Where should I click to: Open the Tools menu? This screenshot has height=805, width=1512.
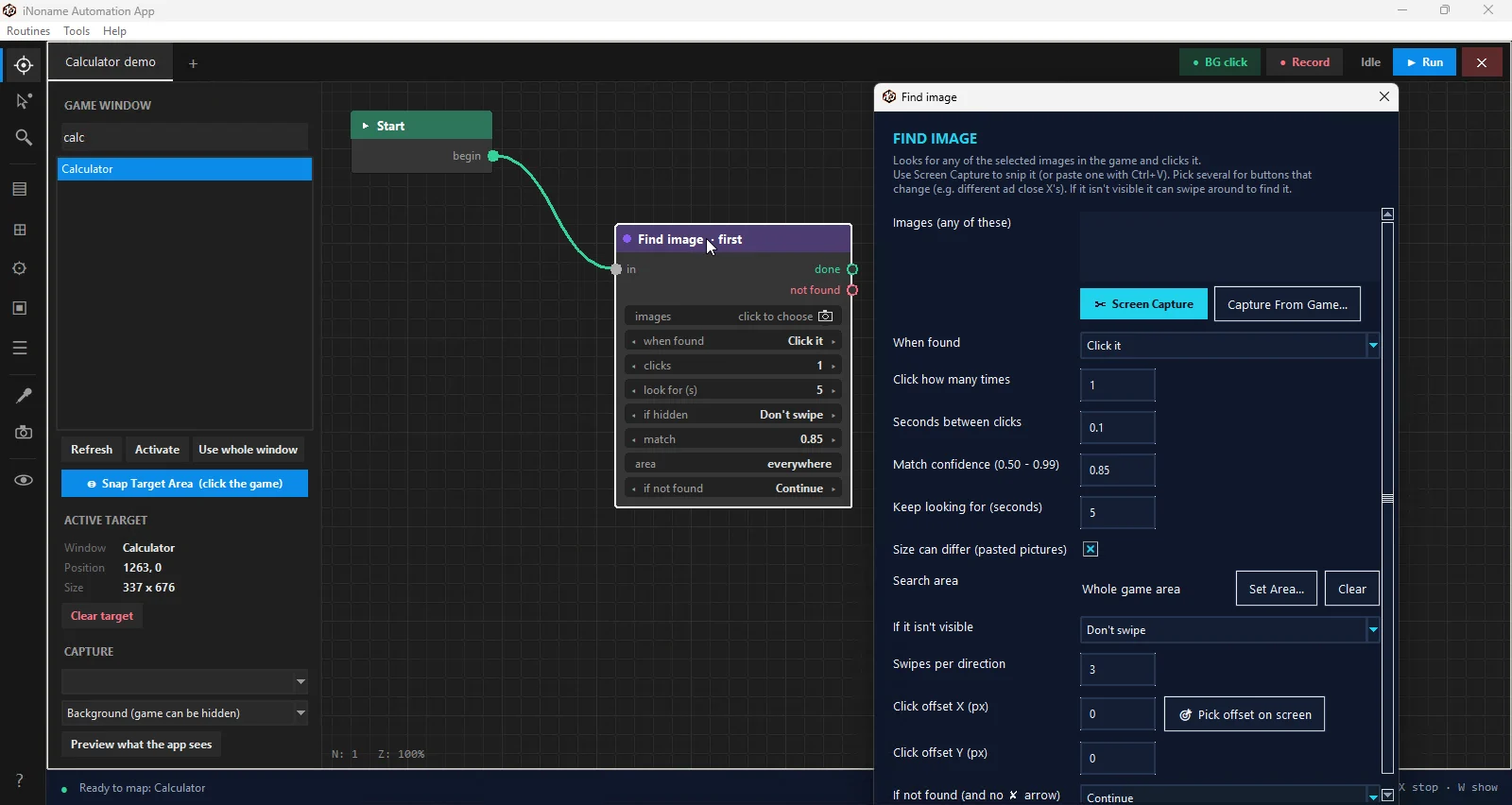(77, 31)
